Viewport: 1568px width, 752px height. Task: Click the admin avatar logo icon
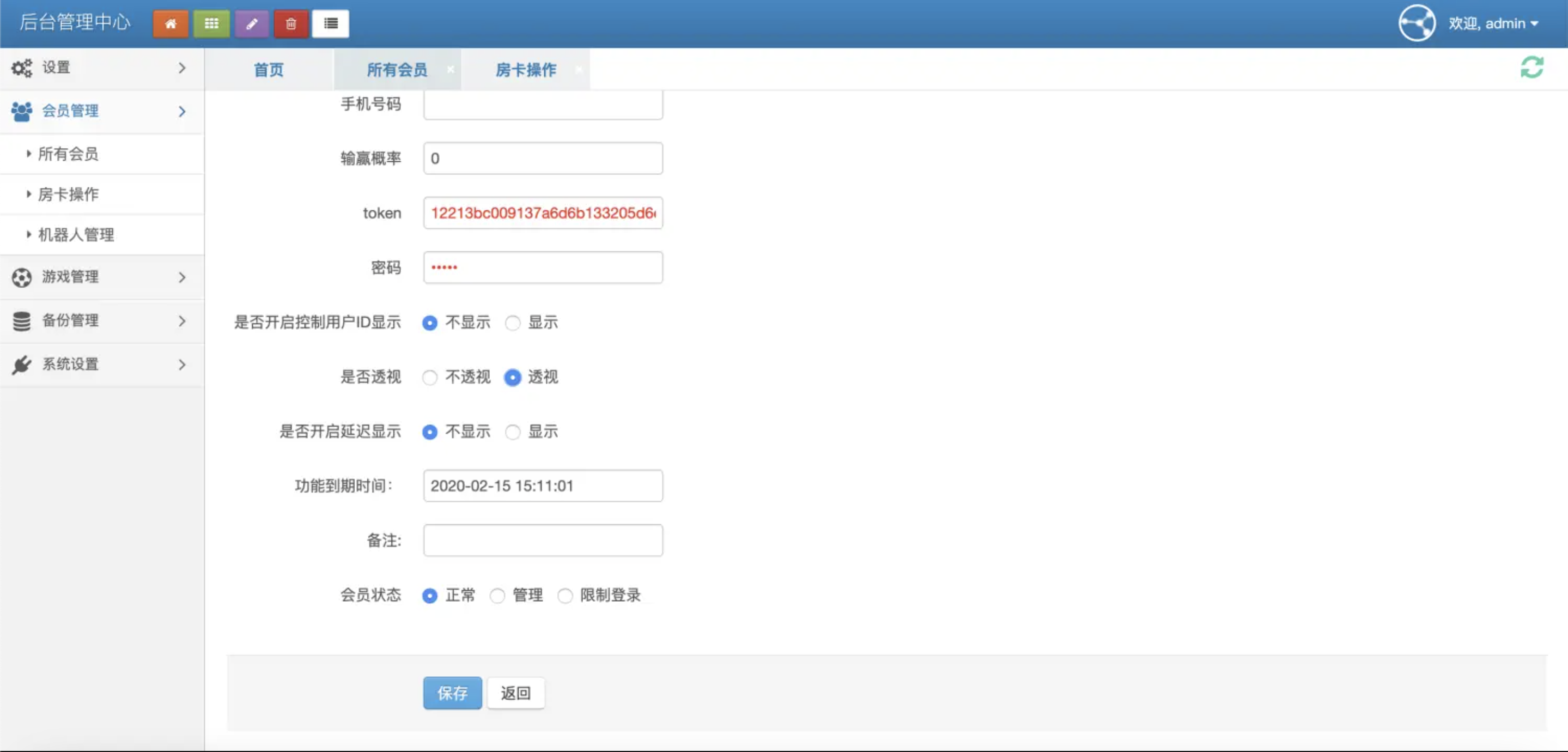click(1417, 23)
